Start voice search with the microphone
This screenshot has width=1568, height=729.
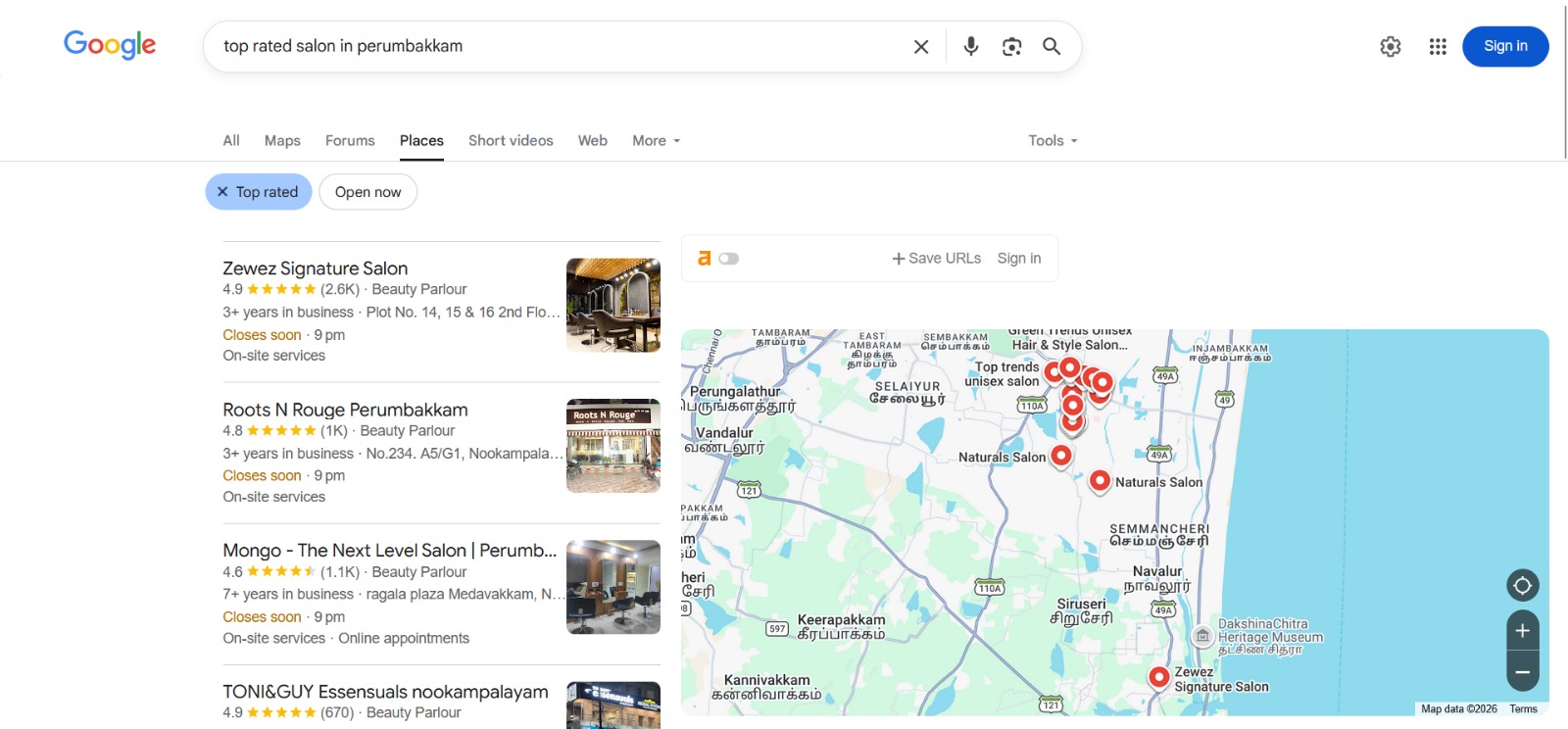pos(971,46)
